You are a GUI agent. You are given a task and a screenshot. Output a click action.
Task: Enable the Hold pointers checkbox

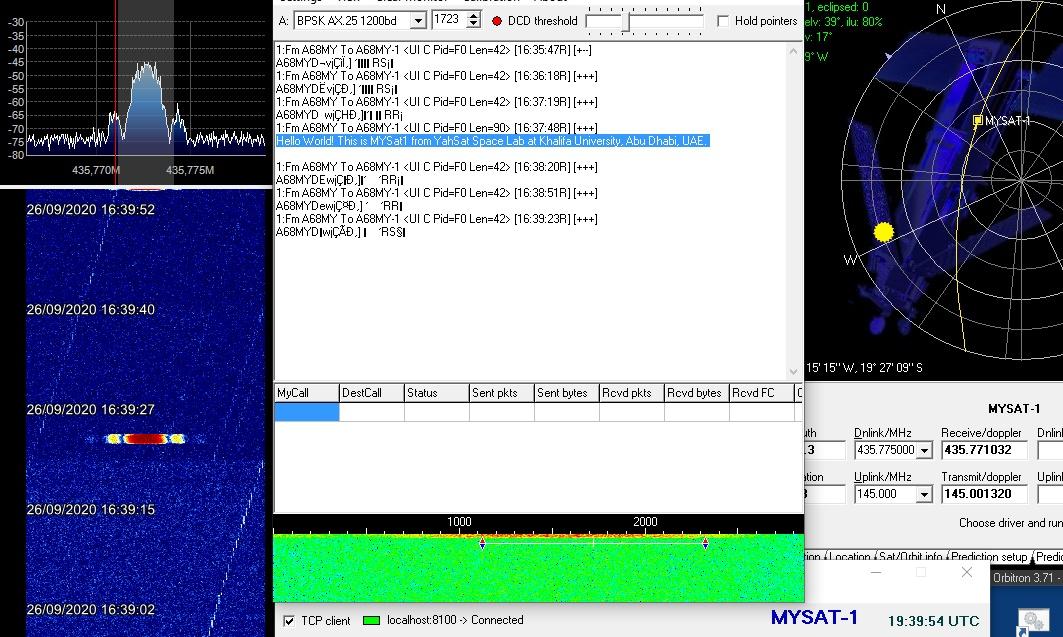[x=723, y=21]
